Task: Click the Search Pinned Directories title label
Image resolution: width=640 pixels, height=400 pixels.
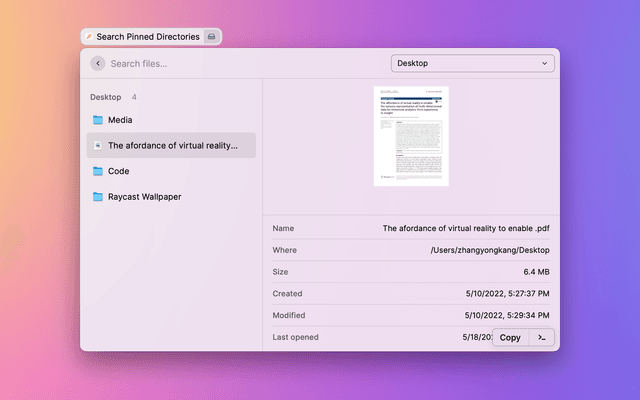Action: [x=147, y=37]
